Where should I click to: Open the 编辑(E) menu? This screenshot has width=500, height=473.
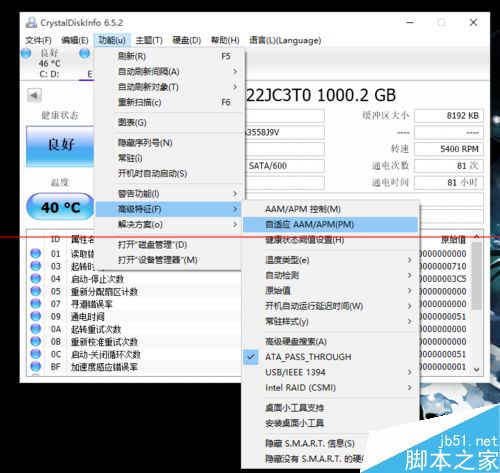click(75, 40)
